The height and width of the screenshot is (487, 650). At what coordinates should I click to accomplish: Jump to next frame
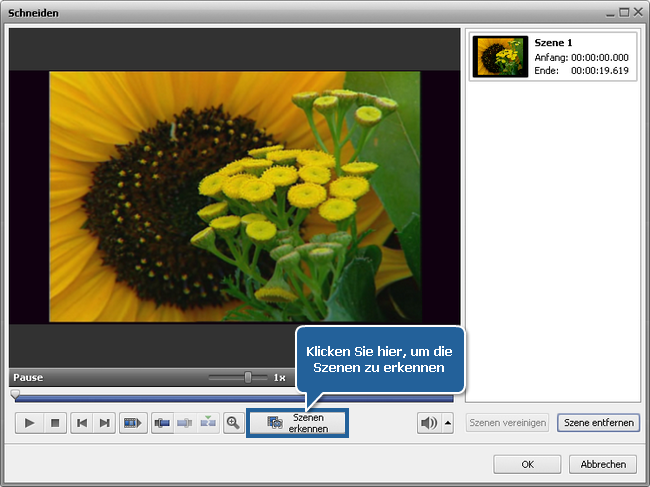click(x=104, y=423)
